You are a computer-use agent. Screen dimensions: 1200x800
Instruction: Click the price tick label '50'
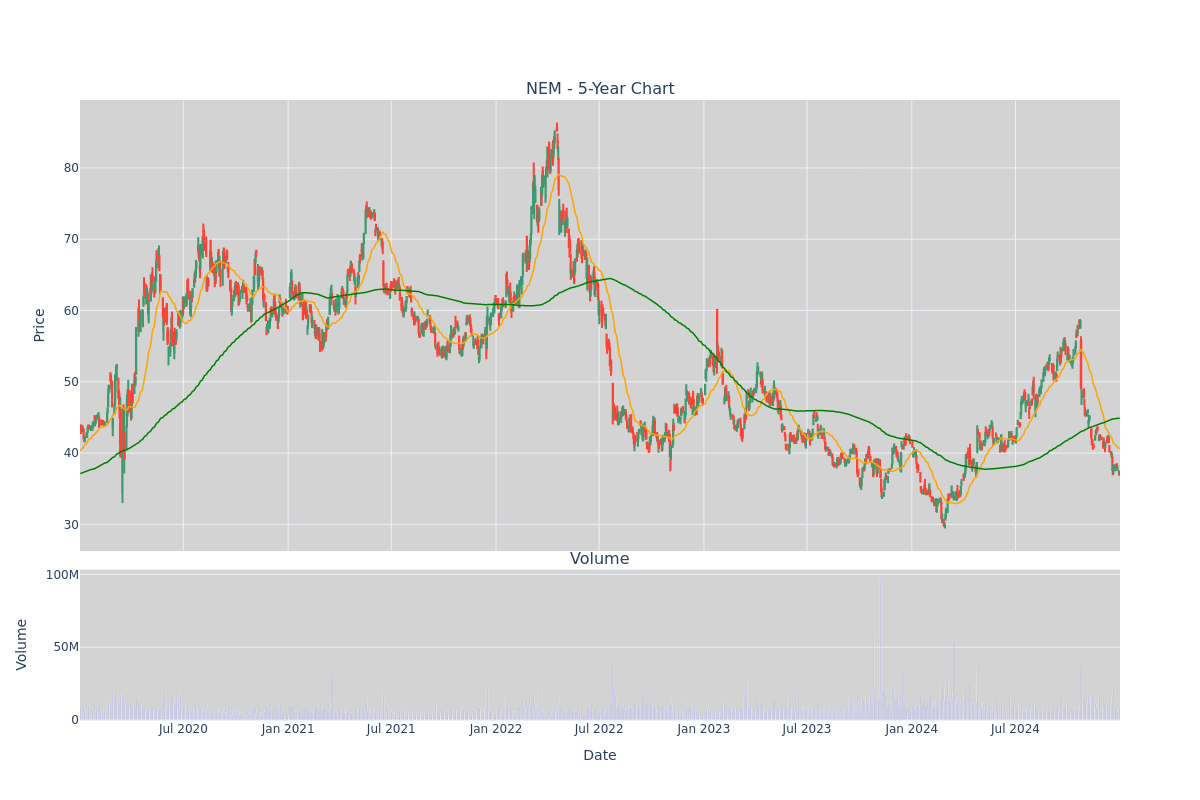click(x=71, y=382)
